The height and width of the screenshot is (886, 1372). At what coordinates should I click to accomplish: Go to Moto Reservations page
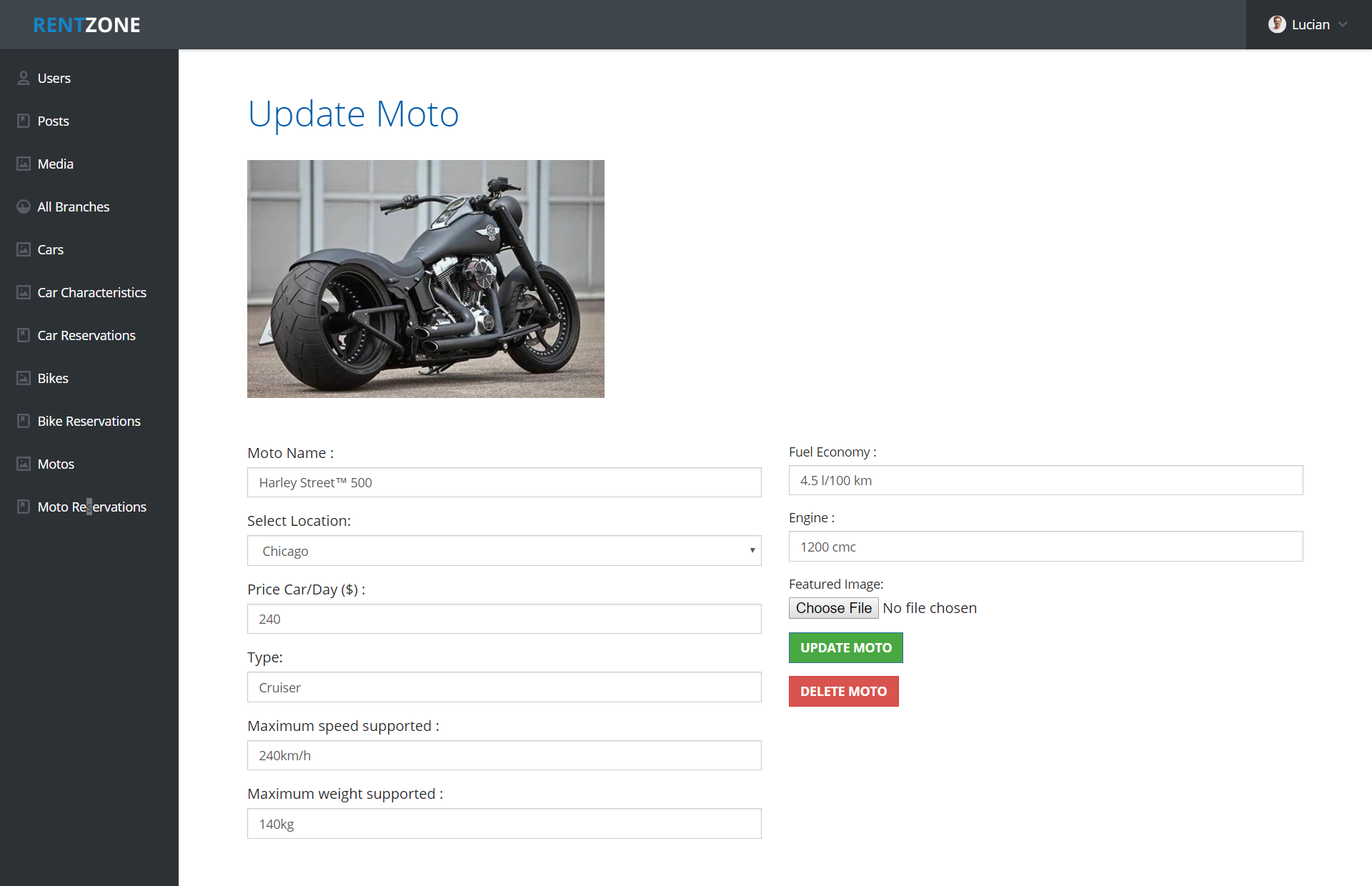click(x=91, y=507)
